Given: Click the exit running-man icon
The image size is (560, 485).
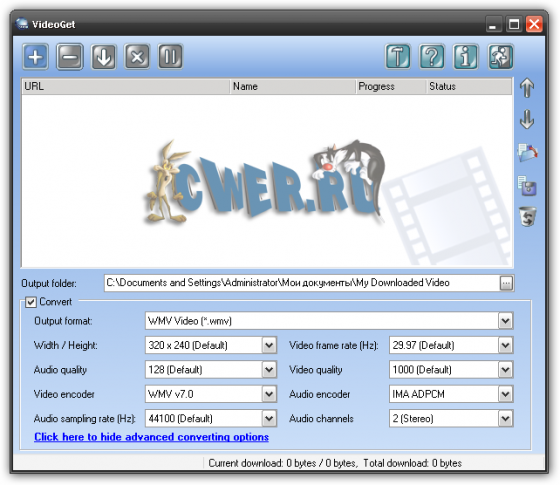Looking at the screenshot, I should coord(501,56).
